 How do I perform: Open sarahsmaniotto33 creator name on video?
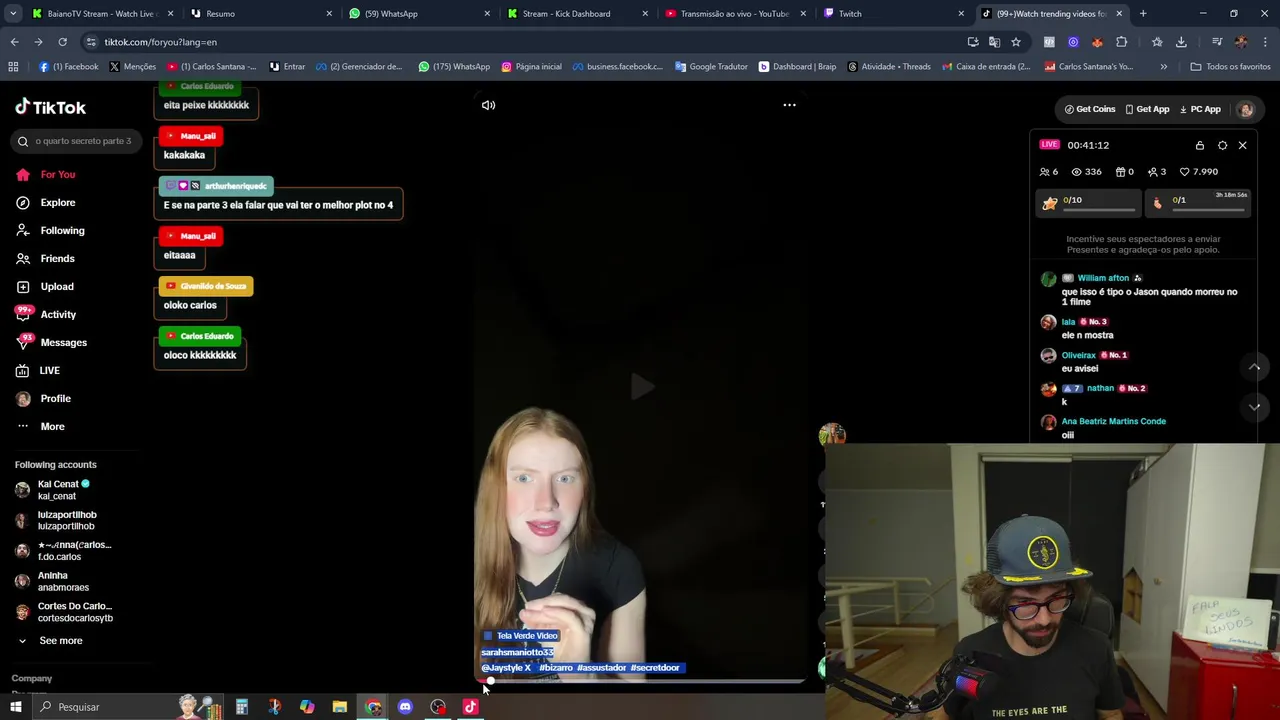(517, 652)
